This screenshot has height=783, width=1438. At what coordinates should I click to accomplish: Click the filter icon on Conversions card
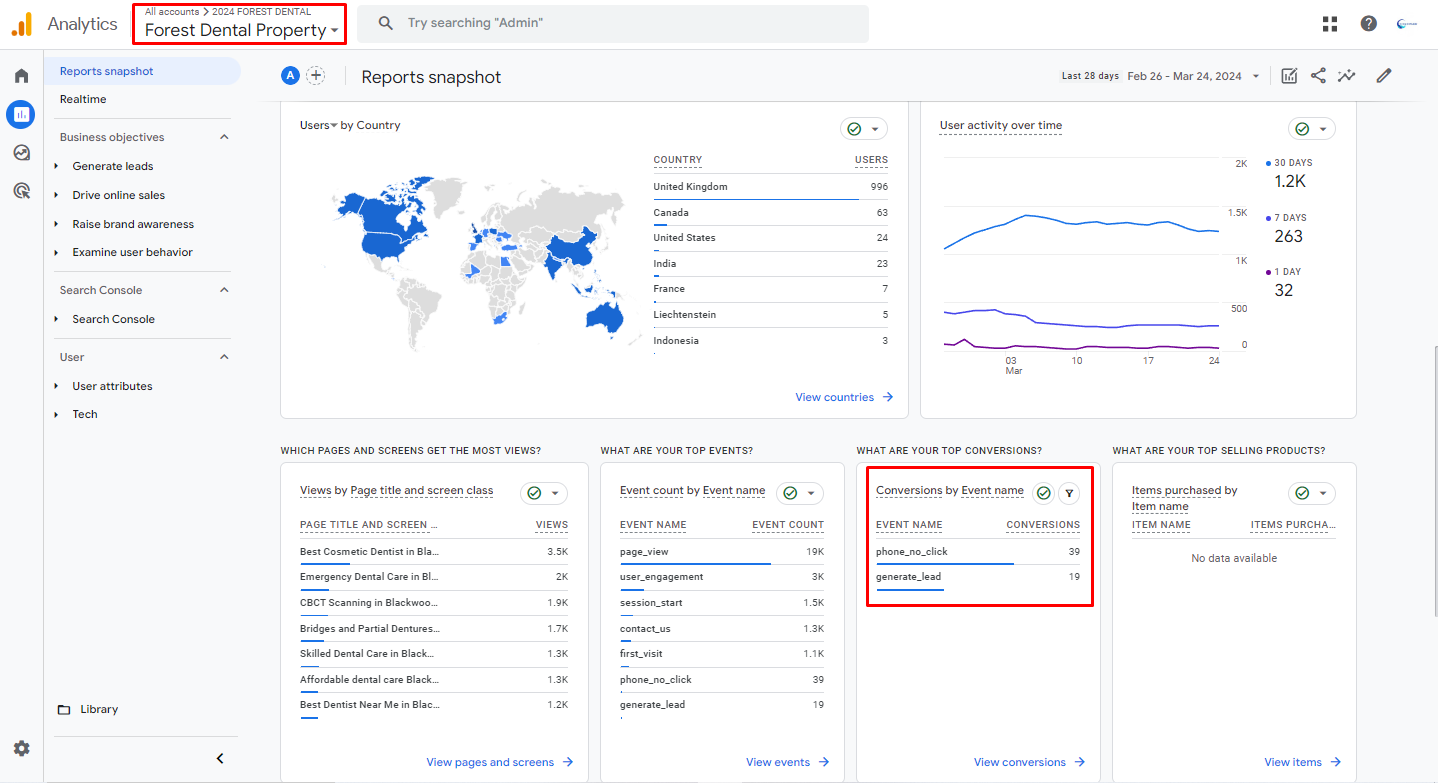tap(1069, 493)
